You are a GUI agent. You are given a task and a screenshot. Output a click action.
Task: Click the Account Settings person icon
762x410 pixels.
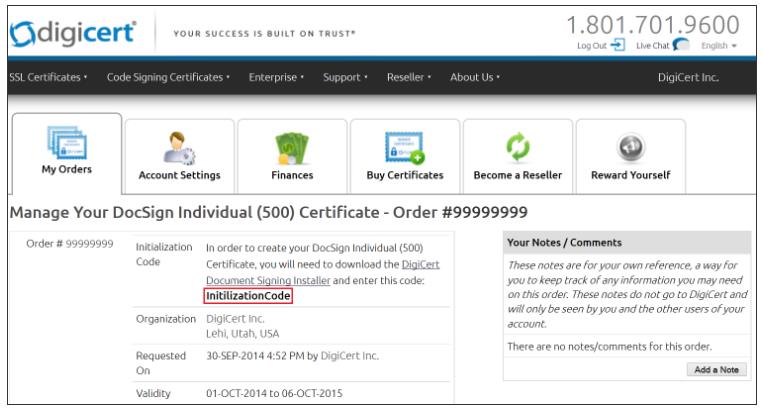(x=179, y=148)
